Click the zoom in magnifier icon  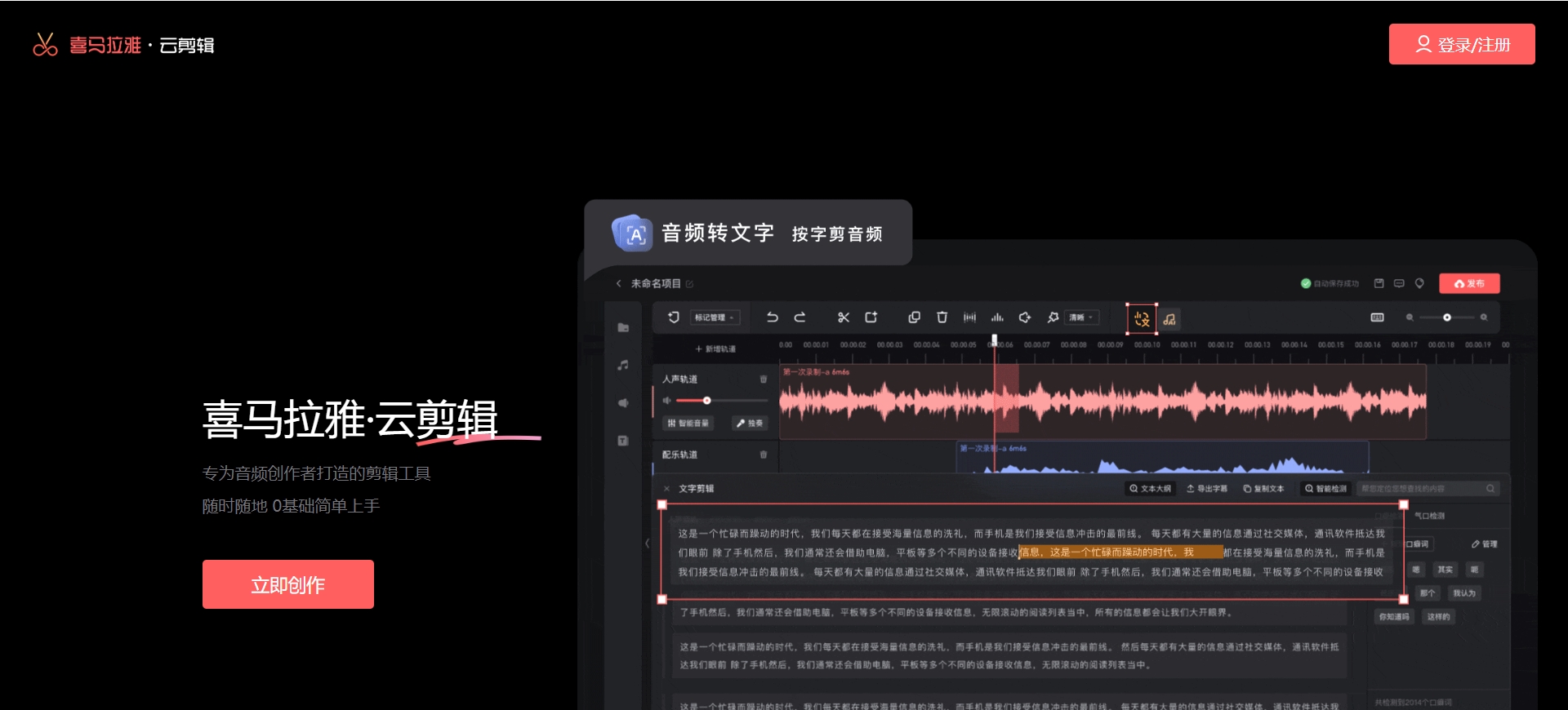(1484, 317)
